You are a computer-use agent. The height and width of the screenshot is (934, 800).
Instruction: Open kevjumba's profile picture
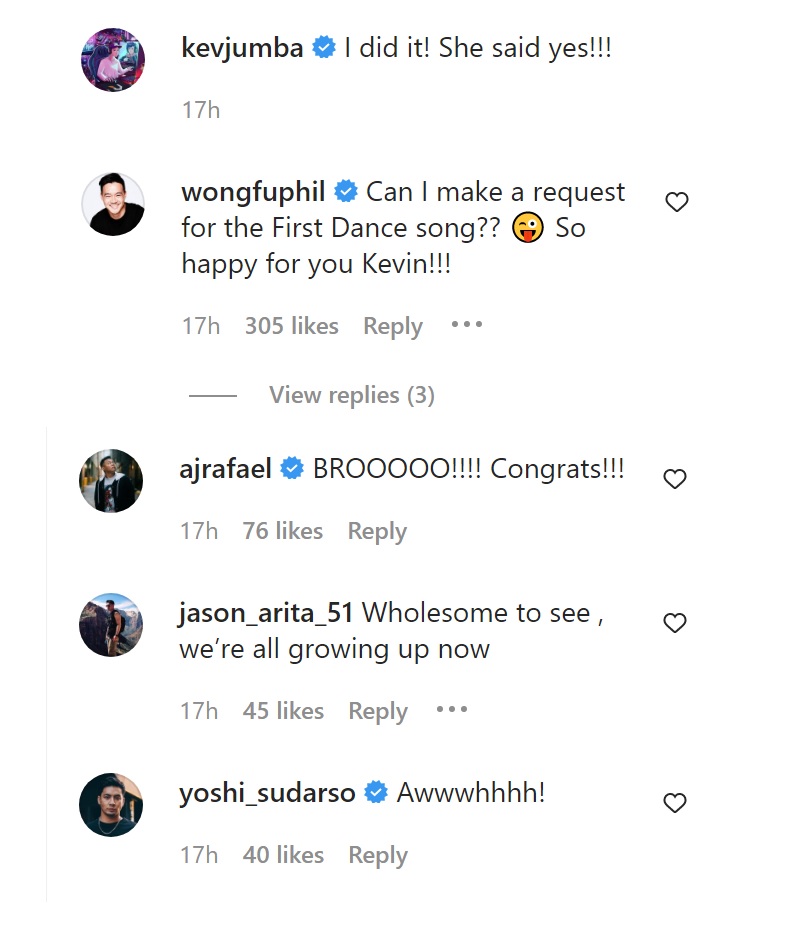[112, 59]
